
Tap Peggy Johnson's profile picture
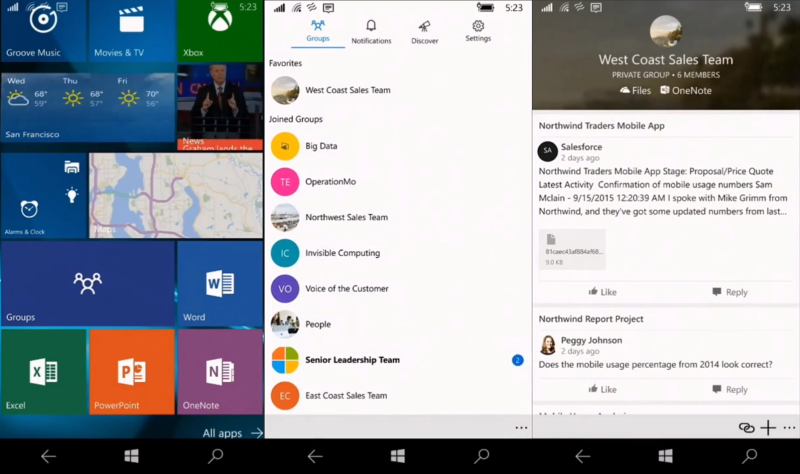click(x=547, y=345)
